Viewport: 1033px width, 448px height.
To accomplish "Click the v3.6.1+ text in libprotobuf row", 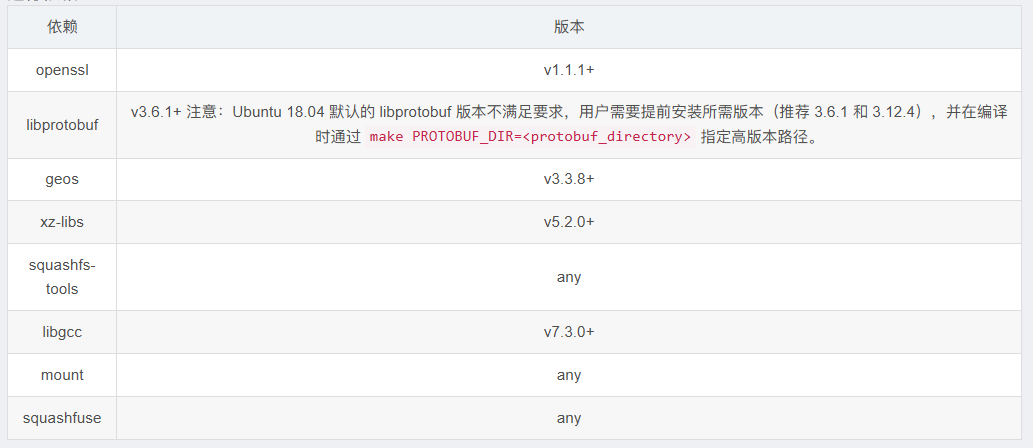I will click(x=155, y=112).
